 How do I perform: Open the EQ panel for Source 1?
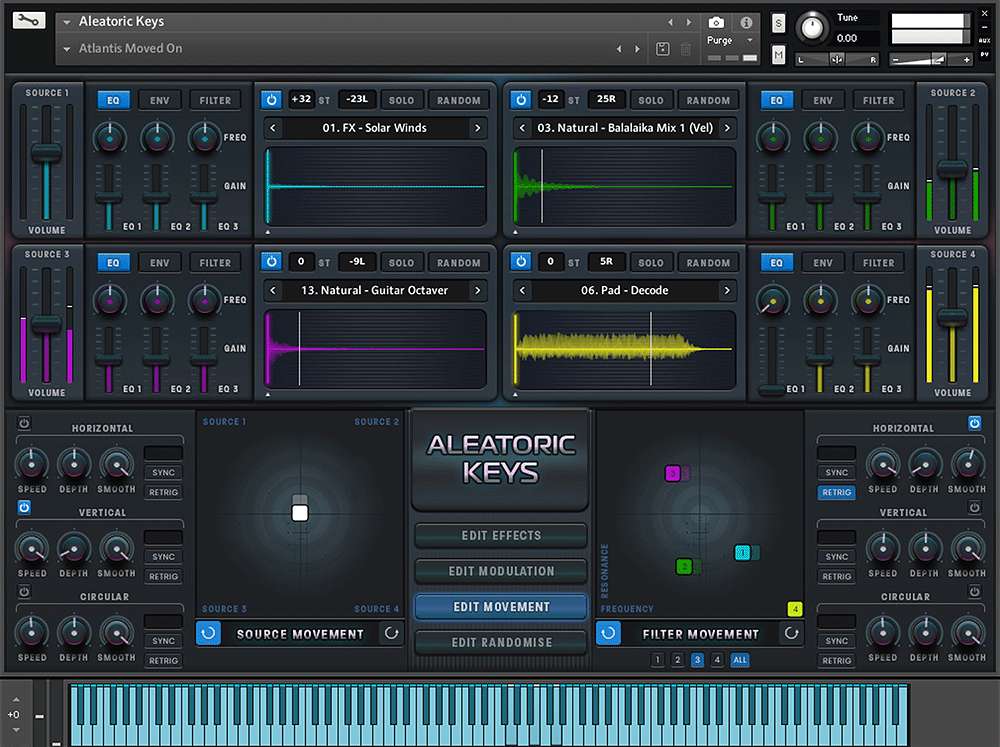(113, 99)
